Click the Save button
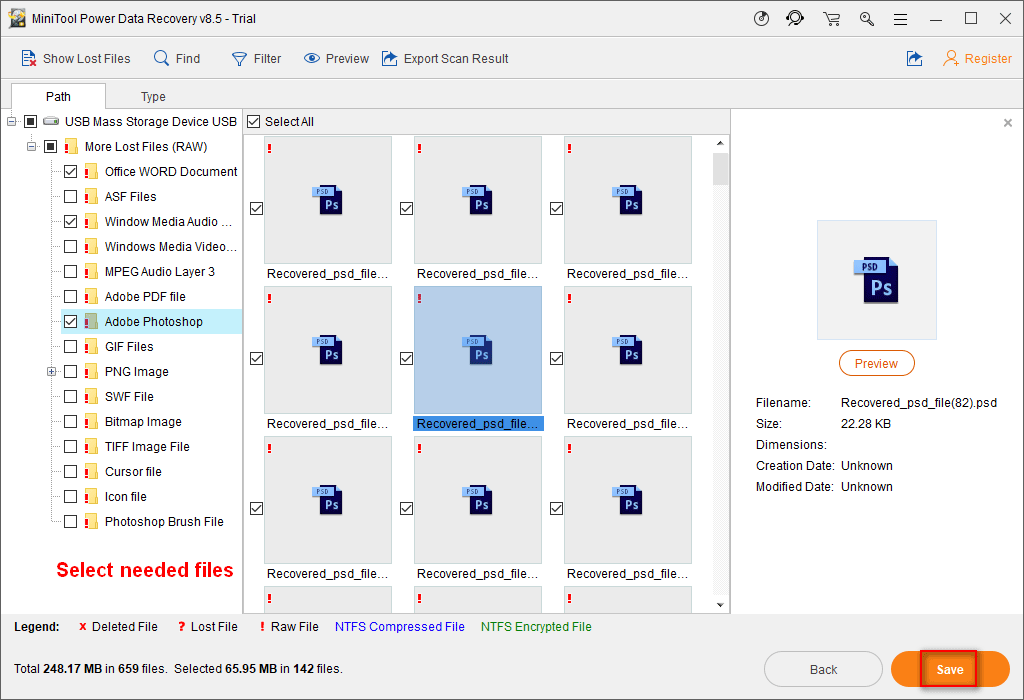1024x700 pixels. 950,669
